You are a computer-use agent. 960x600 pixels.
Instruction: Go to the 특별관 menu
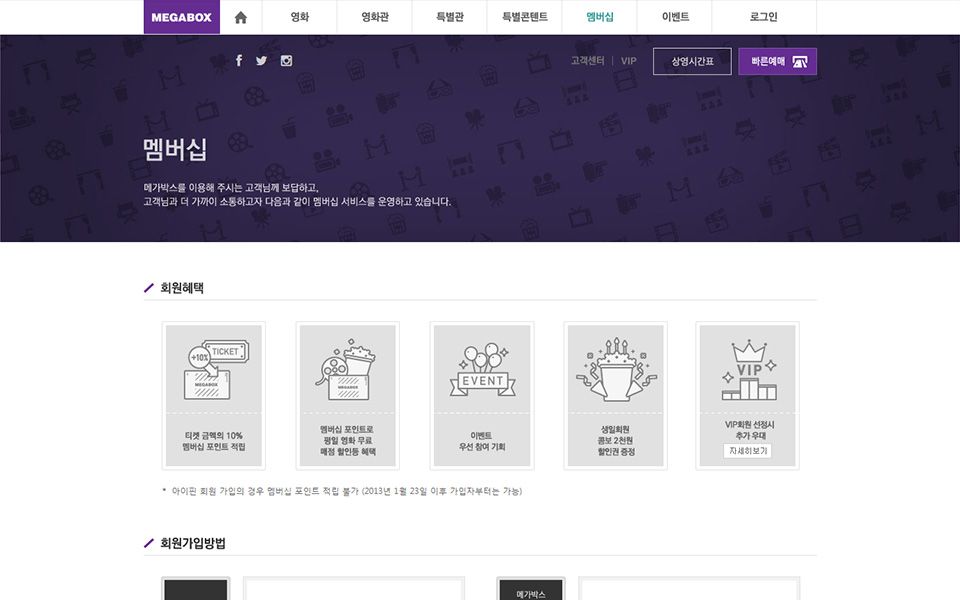pyautogui.click(x=450, y=17)
